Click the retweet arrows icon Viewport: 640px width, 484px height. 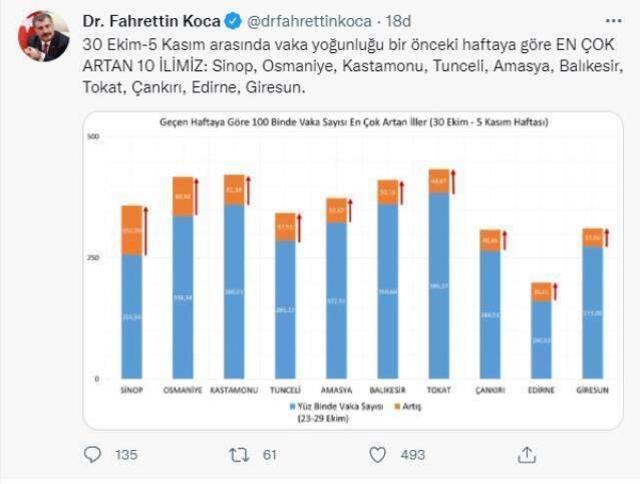(238, 455)
